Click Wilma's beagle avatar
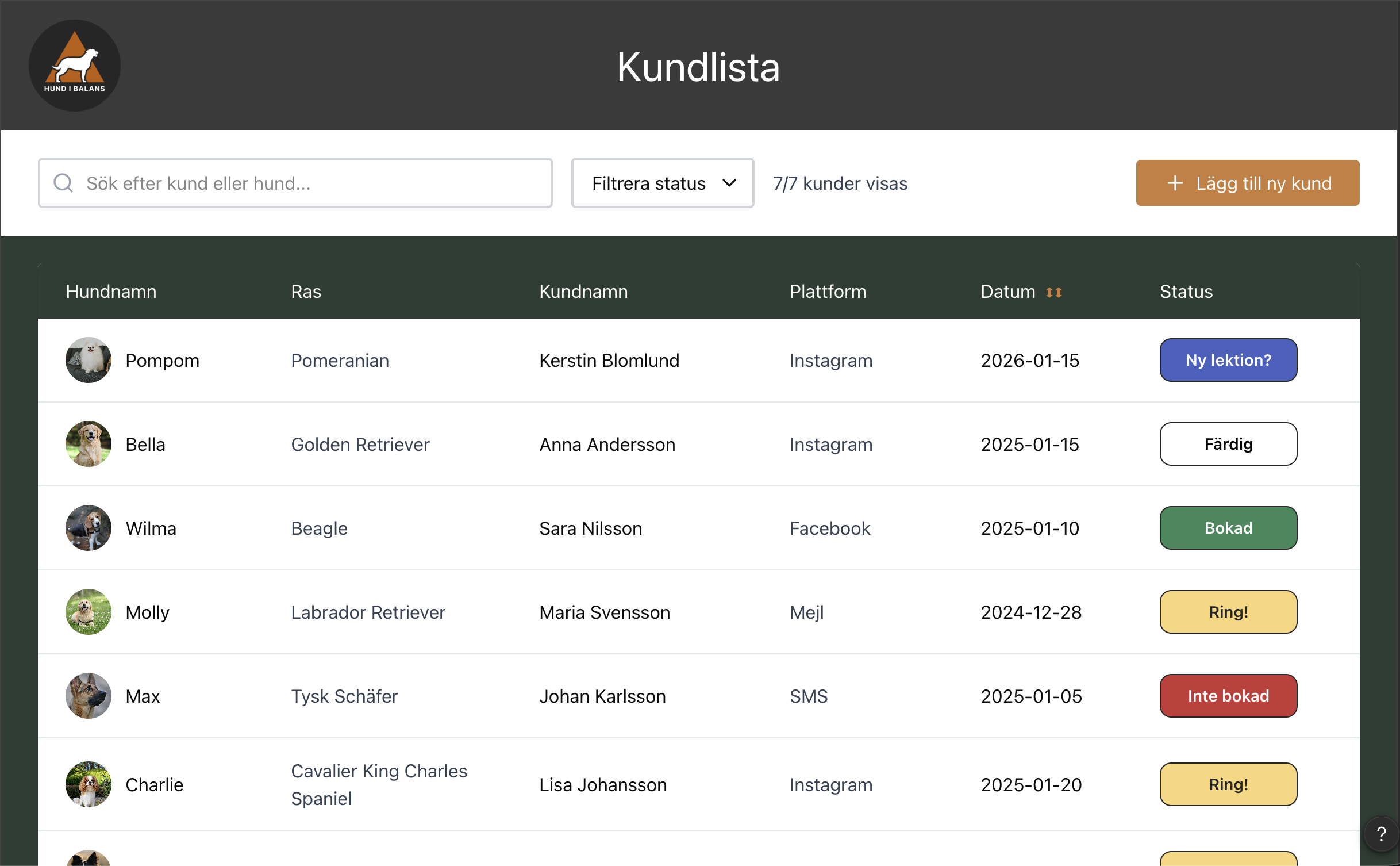The width and height of the screenshot is (1400, 866). tap(89, 528)
